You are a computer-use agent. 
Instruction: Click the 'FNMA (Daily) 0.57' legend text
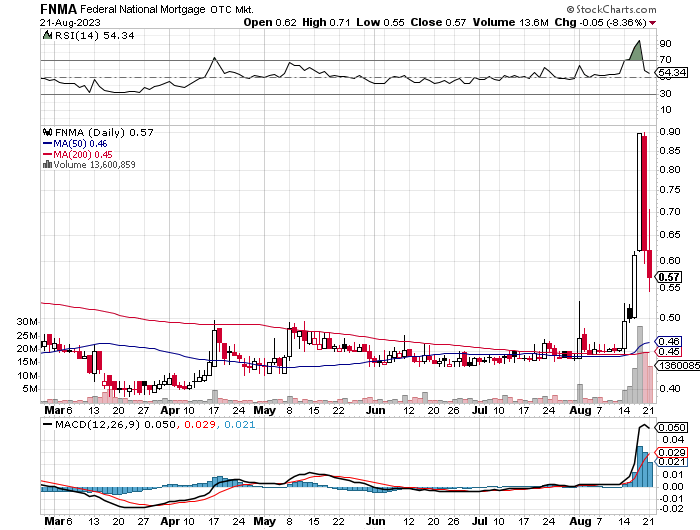[104, 133]
